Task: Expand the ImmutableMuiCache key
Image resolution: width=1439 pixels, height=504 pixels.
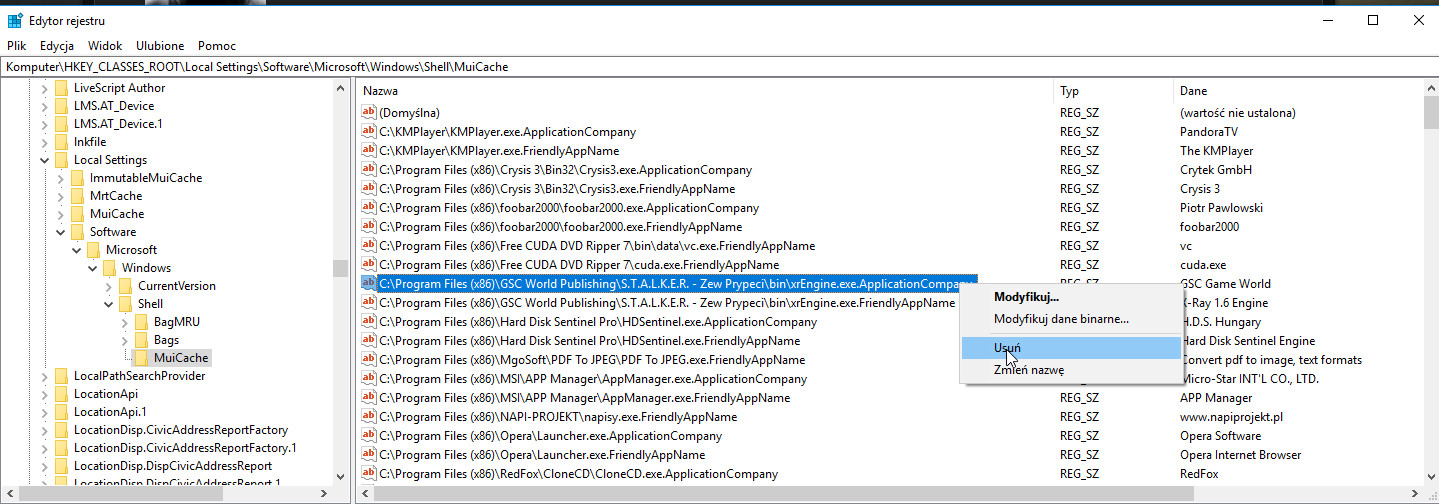Action: [61, 178]
